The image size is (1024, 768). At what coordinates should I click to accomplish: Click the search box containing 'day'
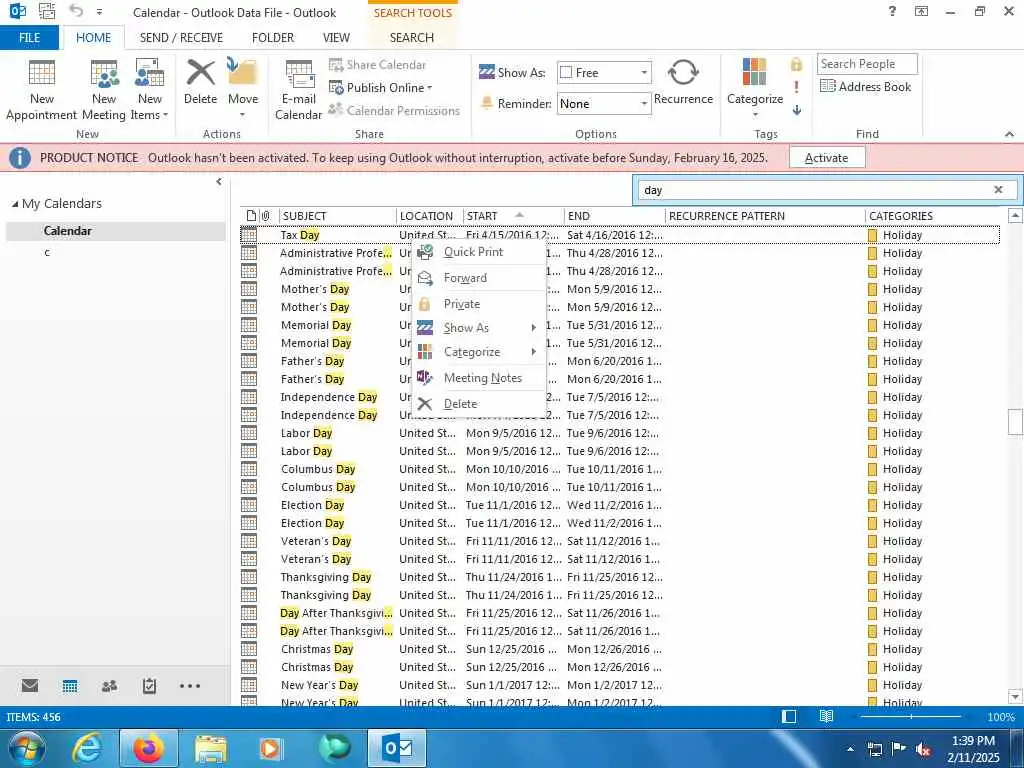pyautogui.click(x=813, y=190)
